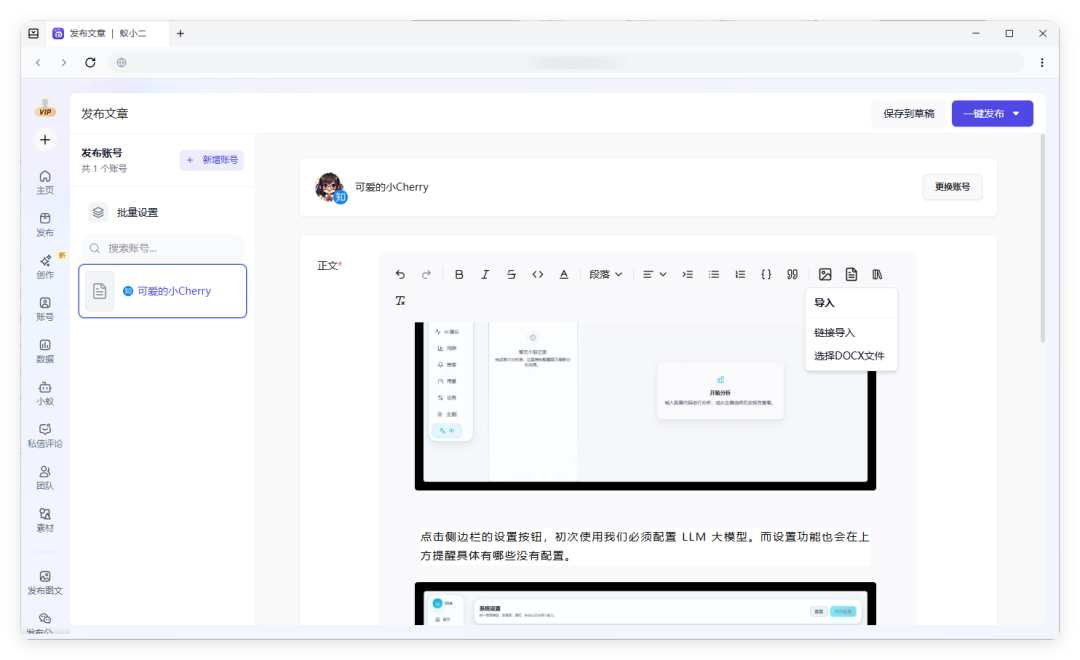This screenshot has width=1080, height=660.
Task: Click the plus button in the sidebar
Action: 45,140
